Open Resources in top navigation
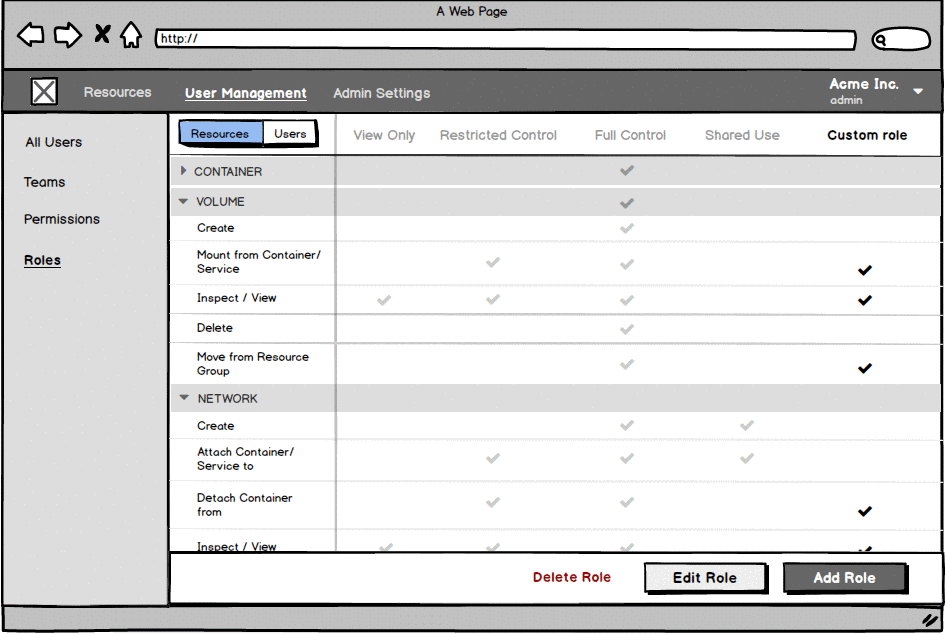 pyautogui.click(x=117, y=92)
